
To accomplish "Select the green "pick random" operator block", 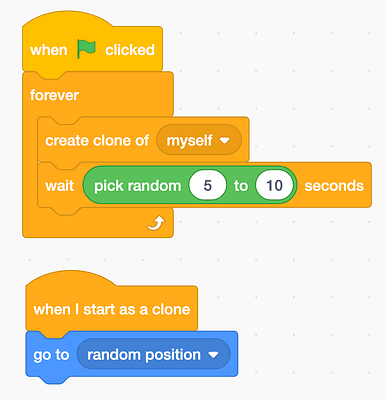I will [x=137, y=186].
